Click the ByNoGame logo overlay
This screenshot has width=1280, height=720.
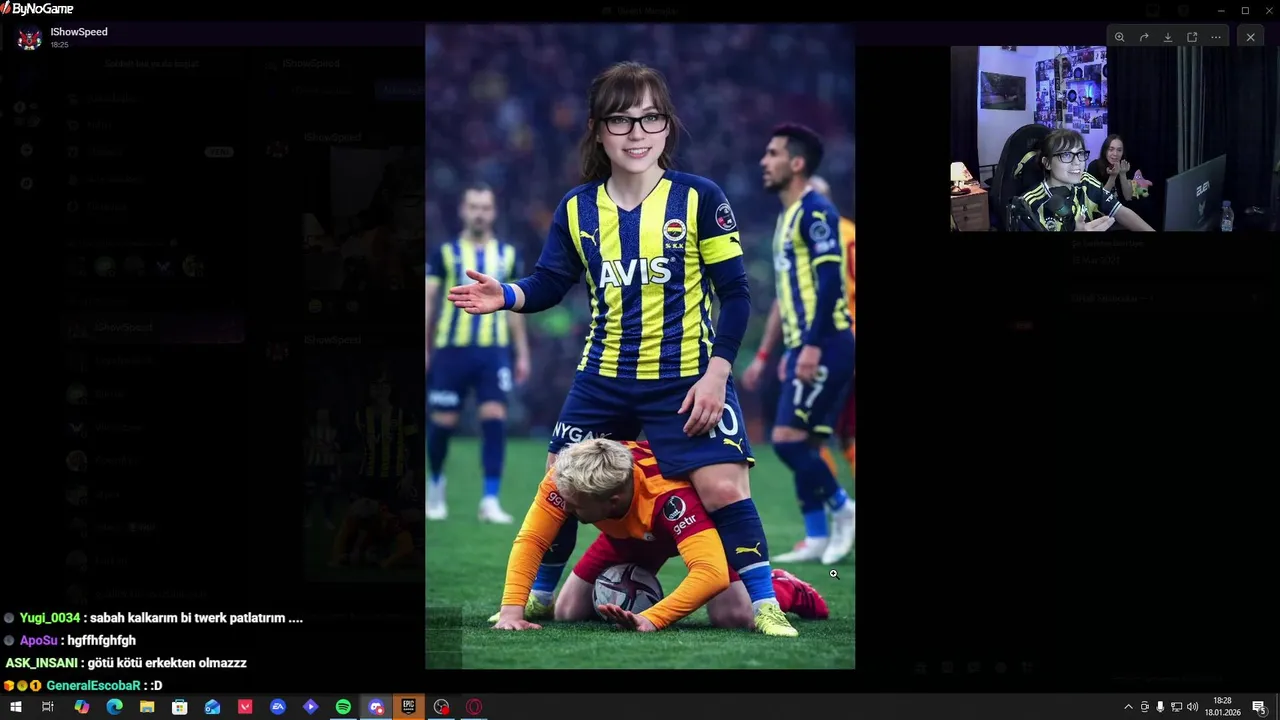tap(37, 9)
